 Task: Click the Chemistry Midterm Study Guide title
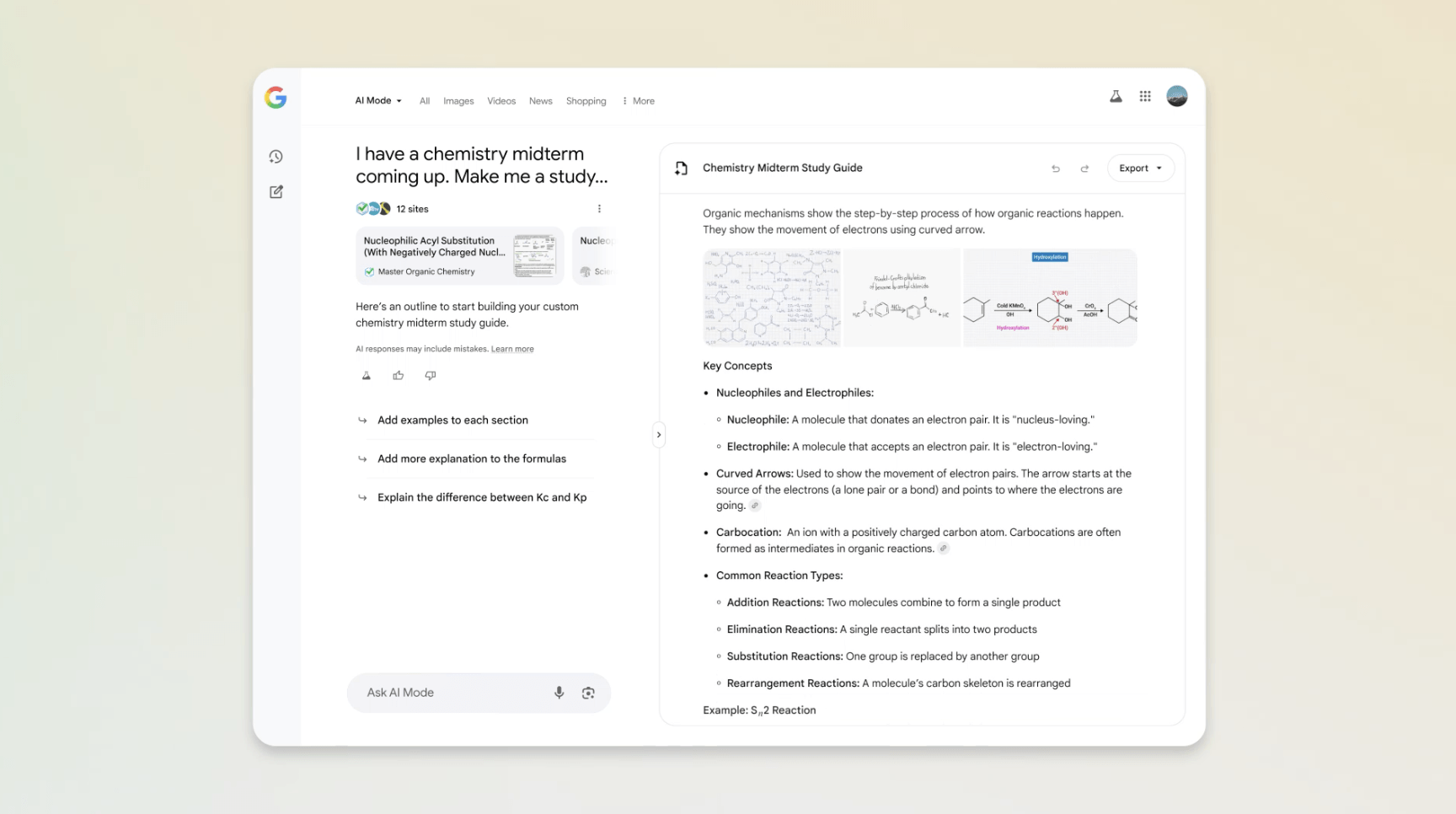pyautogui.click(x=783, y=168)
